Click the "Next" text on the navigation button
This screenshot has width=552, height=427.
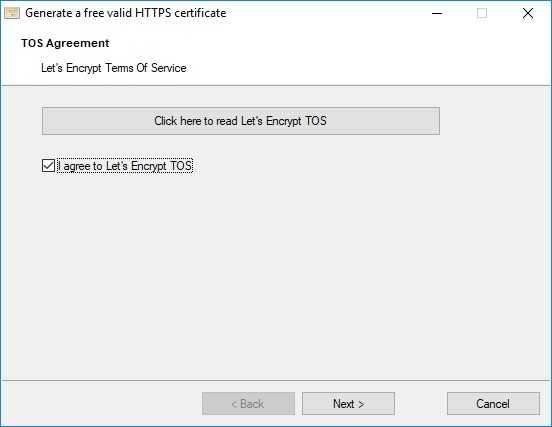tap(344, 404)
